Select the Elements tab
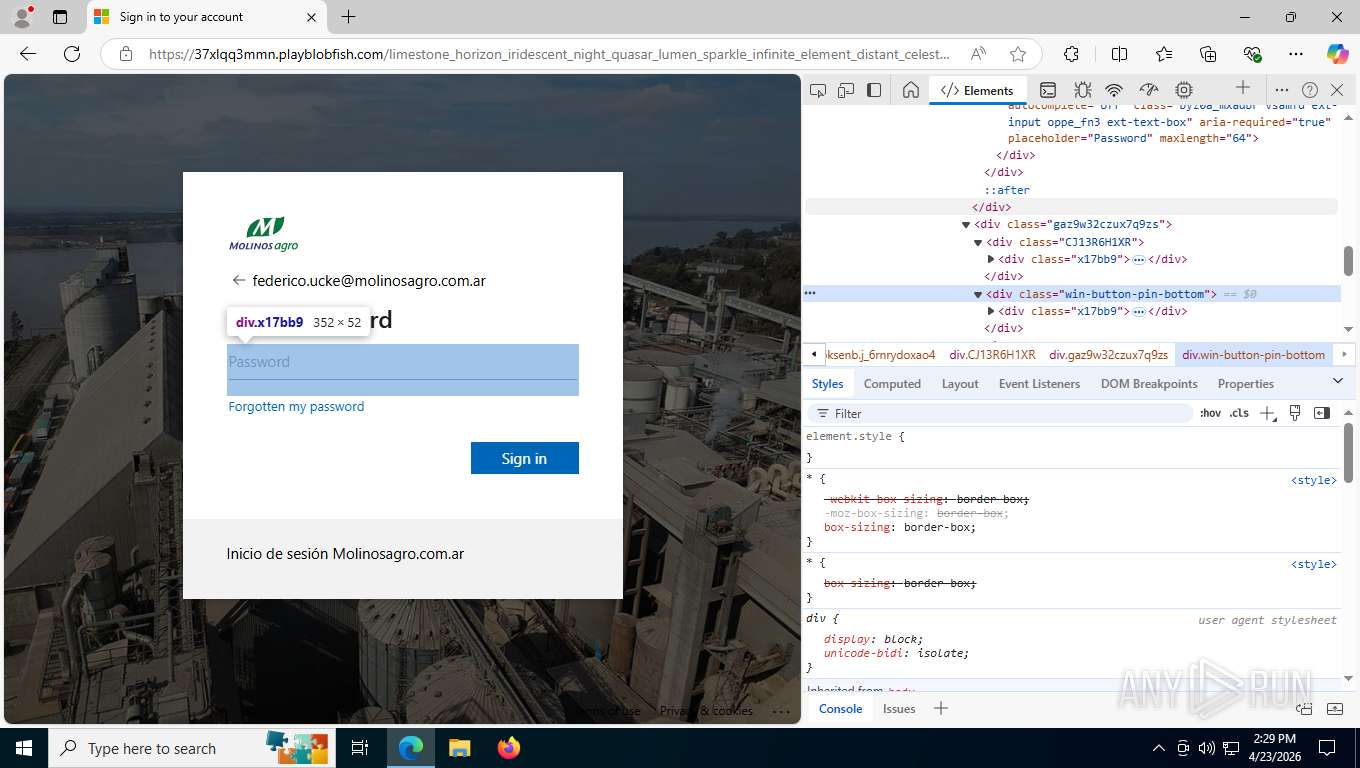Image resolution: width=1360 pixels, height=768 pixels. 977,90
